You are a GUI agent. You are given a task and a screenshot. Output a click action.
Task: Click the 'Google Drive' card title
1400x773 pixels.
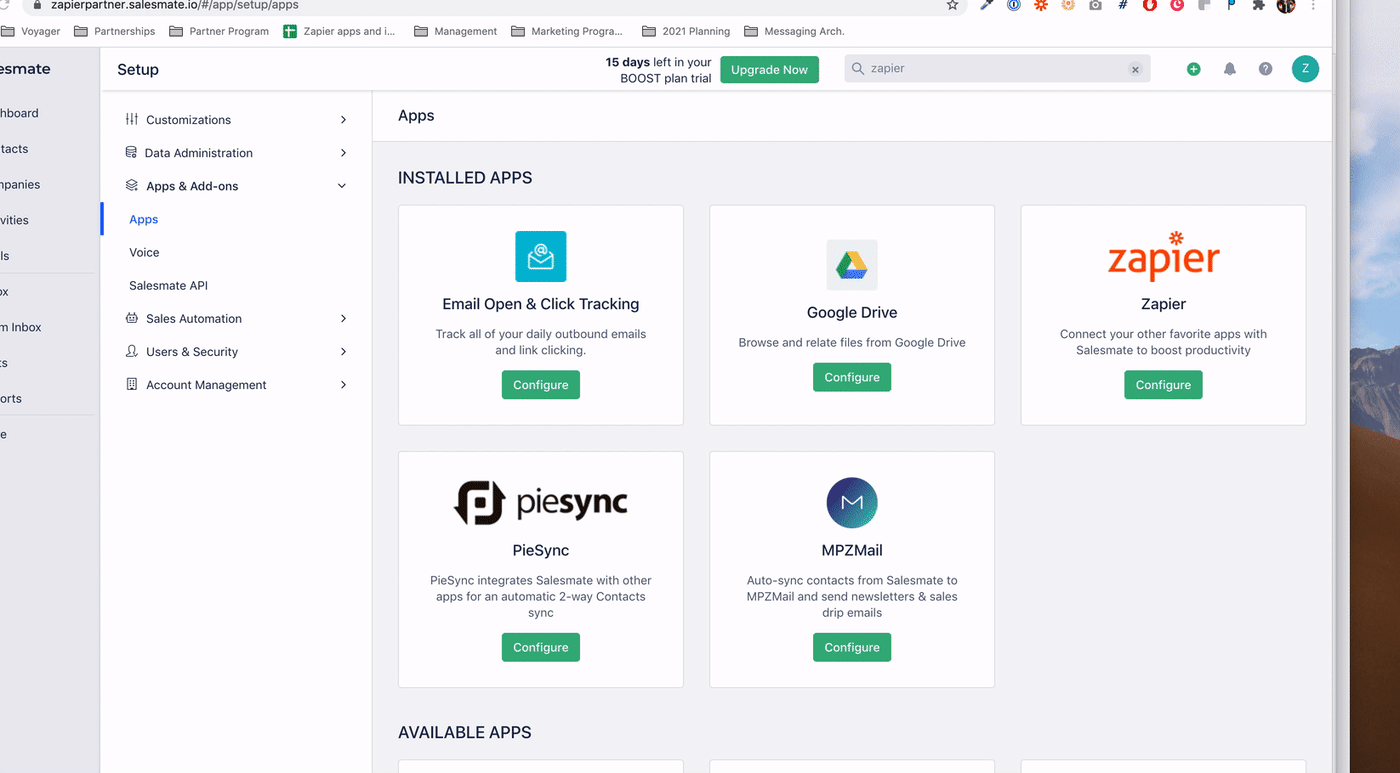click(852, 312)
